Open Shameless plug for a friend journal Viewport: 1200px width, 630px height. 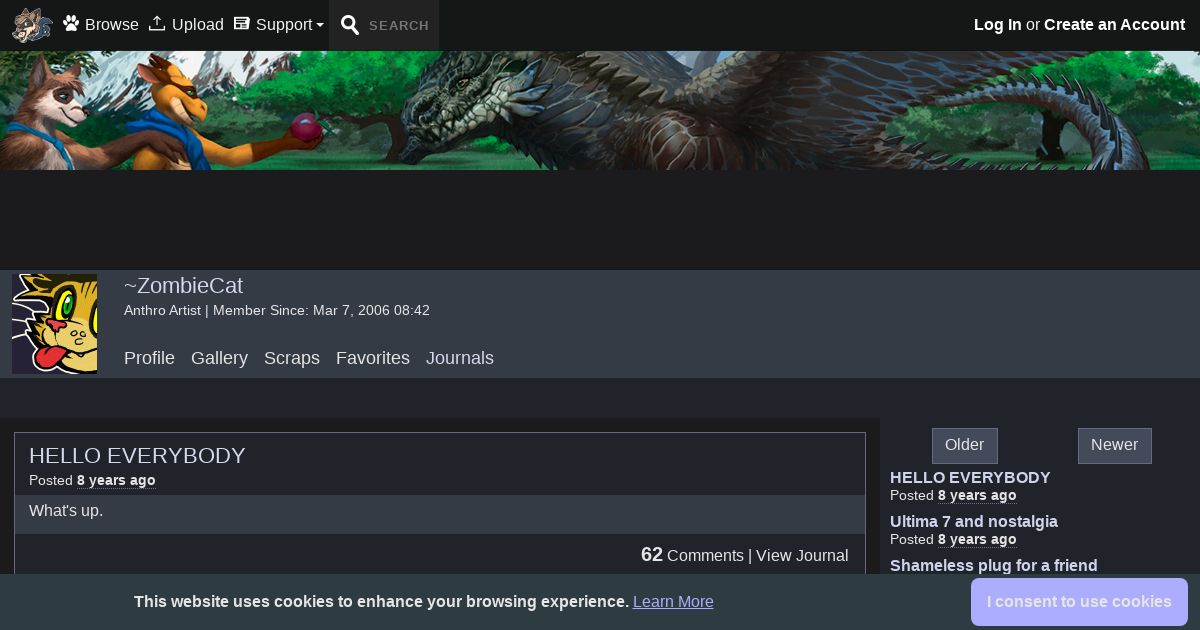coord(994,566)
